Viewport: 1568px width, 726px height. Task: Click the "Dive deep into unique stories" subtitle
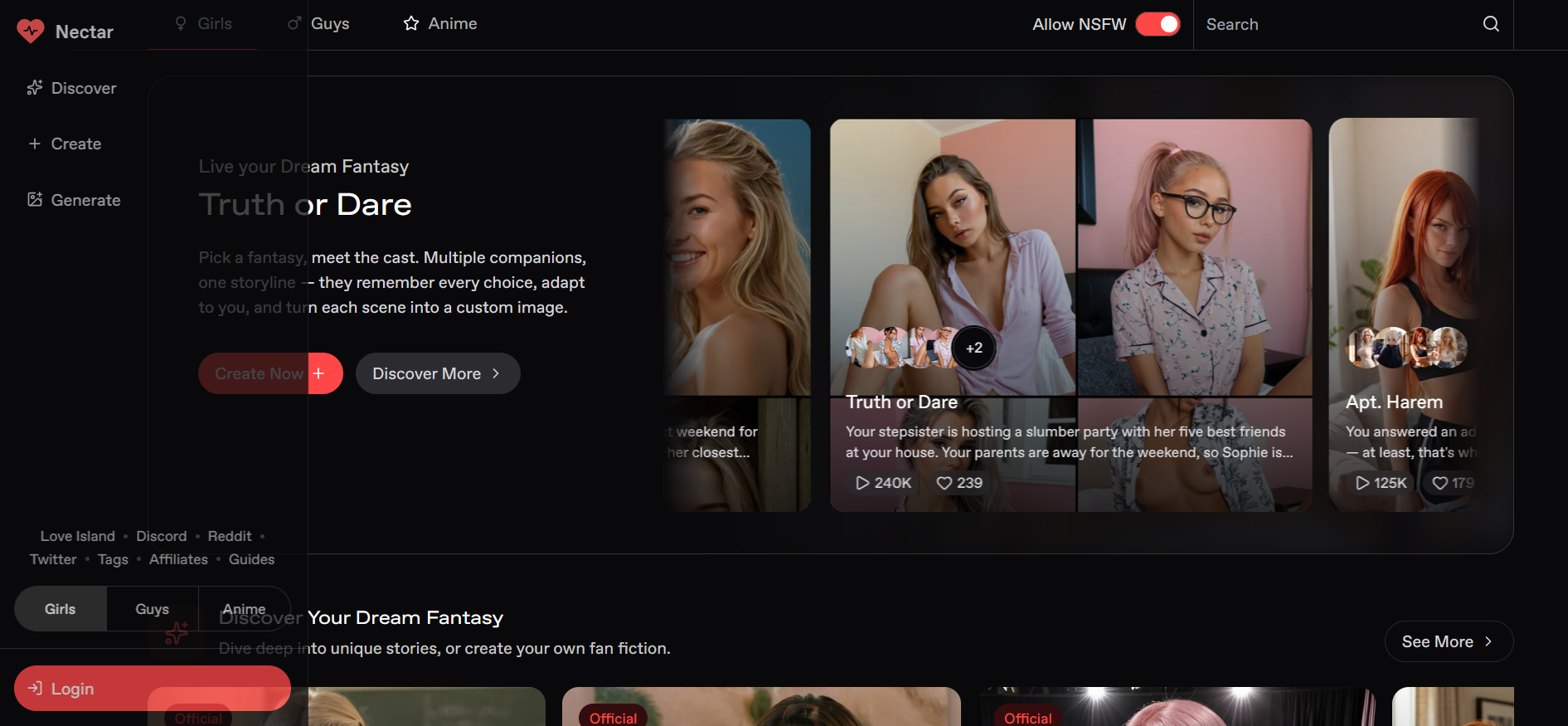(x=444, y=648)
